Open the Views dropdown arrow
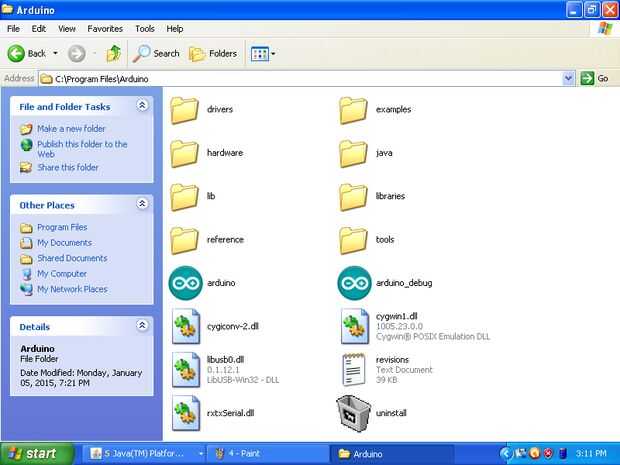 (x=273, y=54)
